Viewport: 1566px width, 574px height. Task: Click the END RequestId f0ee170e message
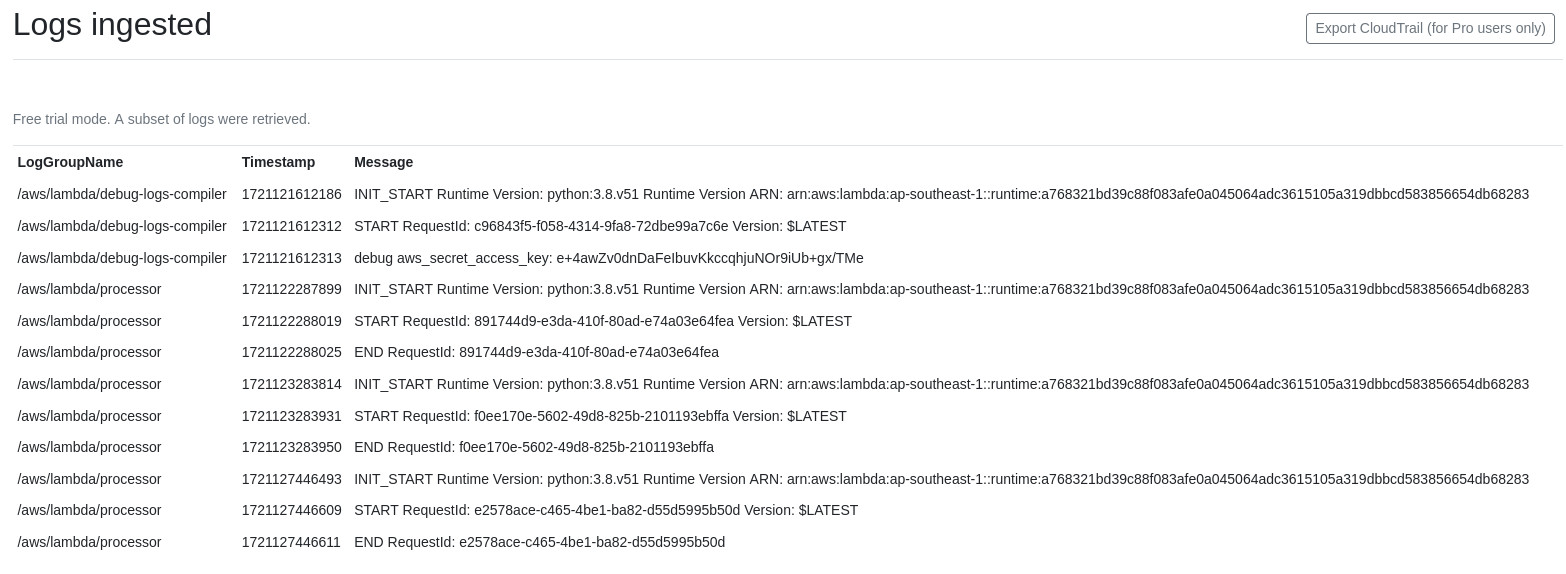tap(533, 447)
